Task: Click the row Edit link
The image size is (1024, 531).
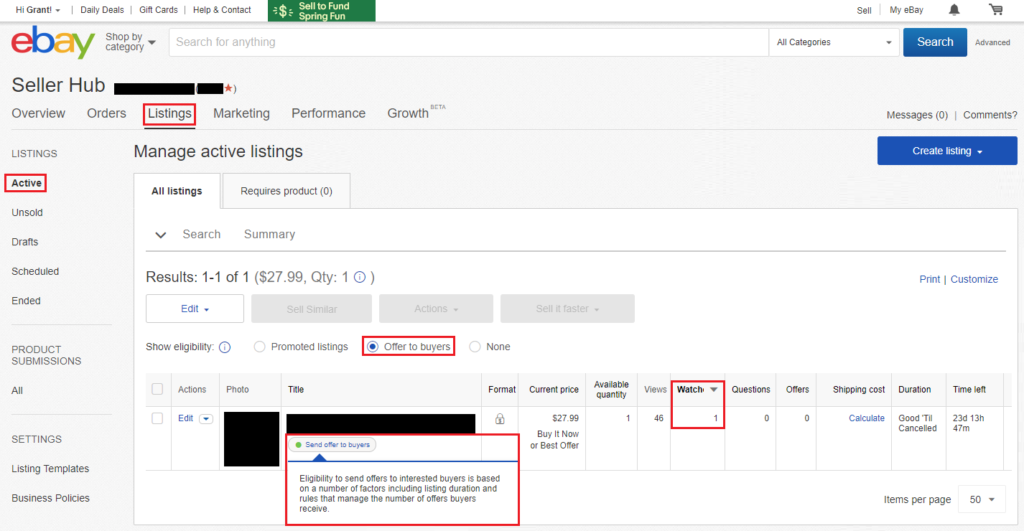Action: [x=185, y=418]
